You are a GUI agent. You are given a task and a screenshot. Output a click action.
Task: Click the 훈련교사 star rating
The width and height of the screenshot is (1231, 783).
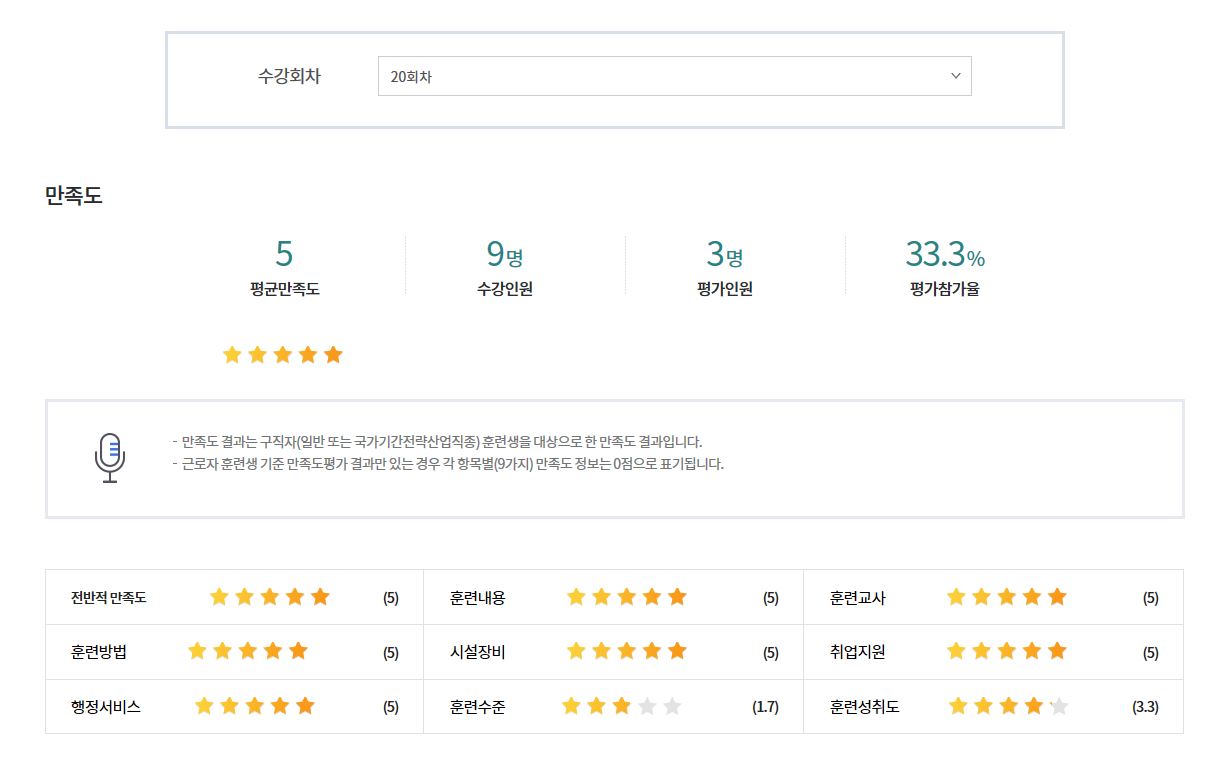click(x=1006, y=597)
